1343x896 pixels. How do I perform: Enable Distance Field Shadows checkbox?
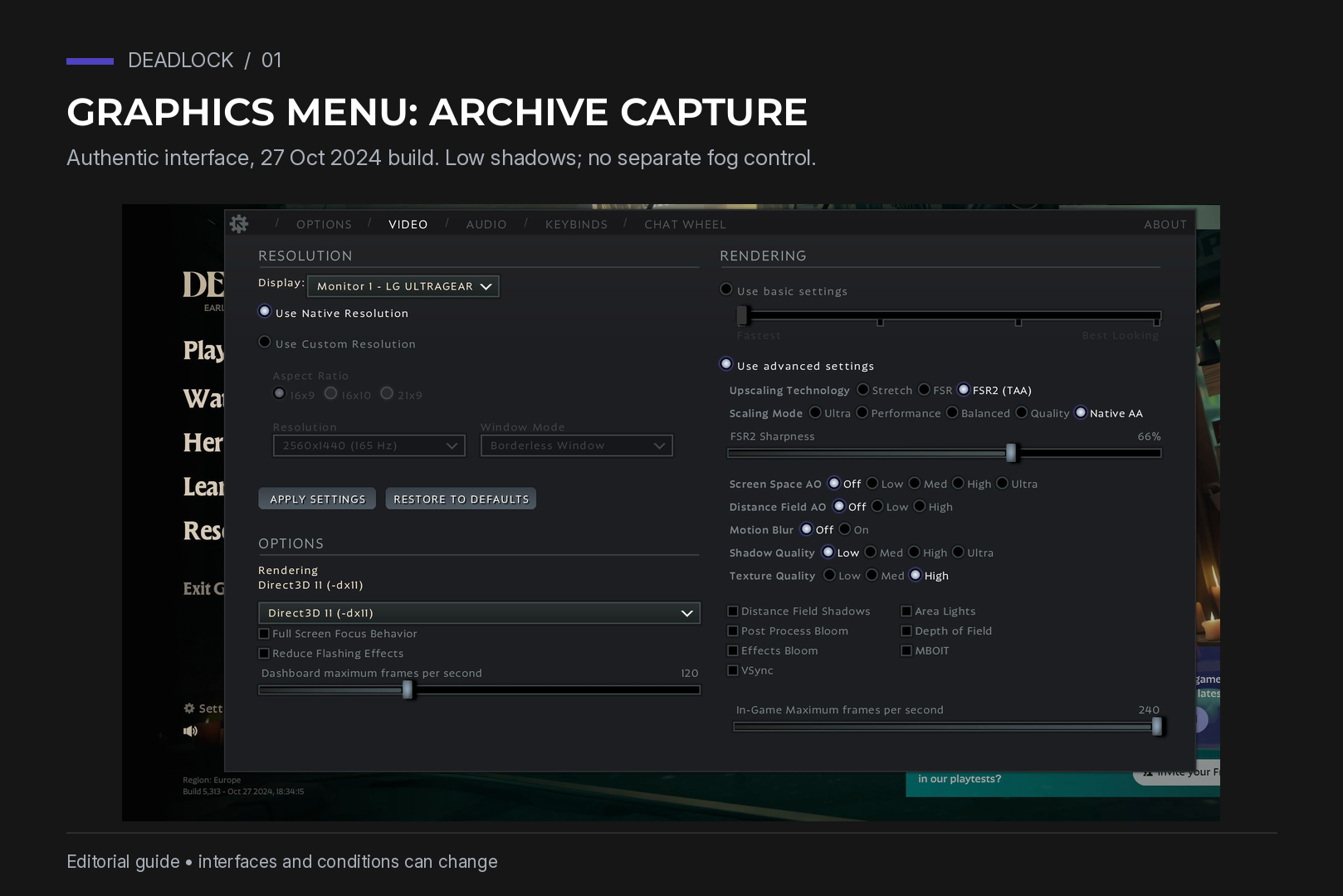(x=733, y=611)
